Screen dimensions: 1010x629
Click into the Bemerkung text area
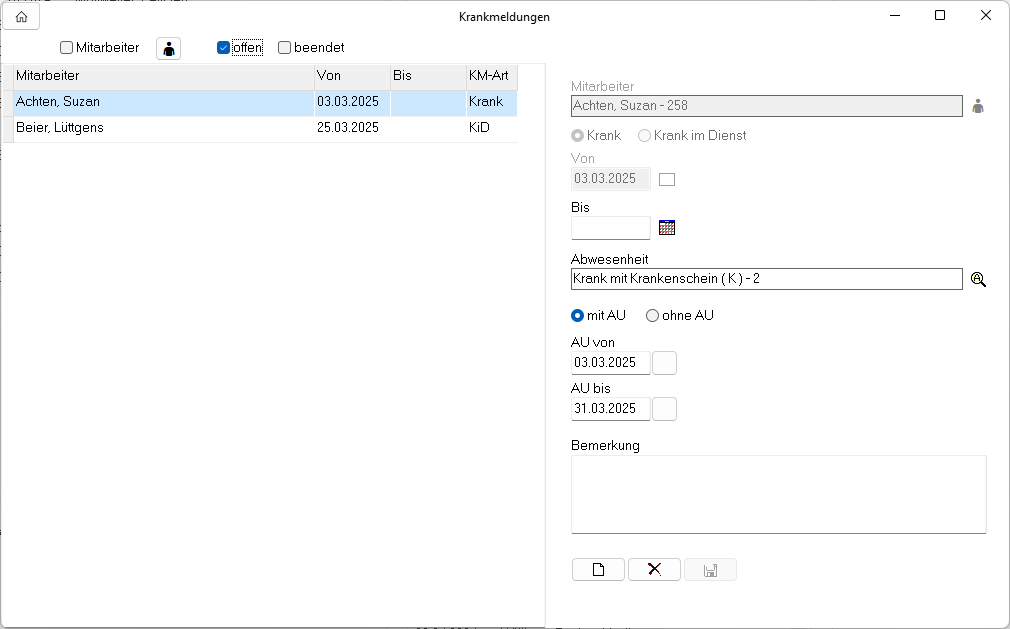(778, 494)
